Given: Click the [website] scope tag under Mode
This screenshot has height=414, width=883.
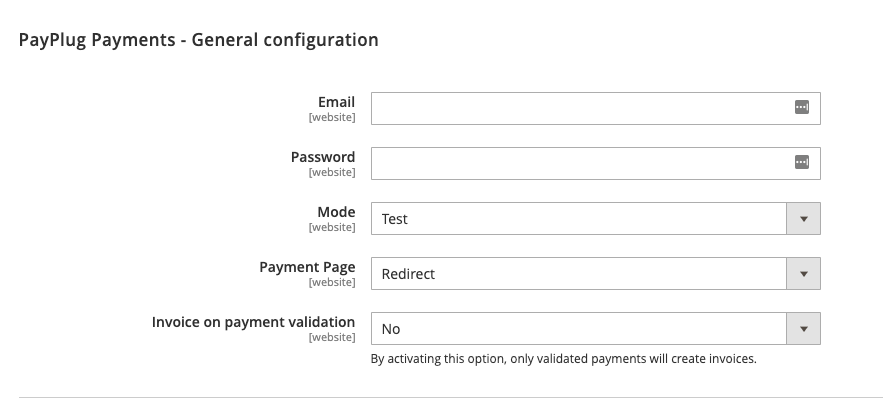Looking at the screenshot, I should 332,227.
